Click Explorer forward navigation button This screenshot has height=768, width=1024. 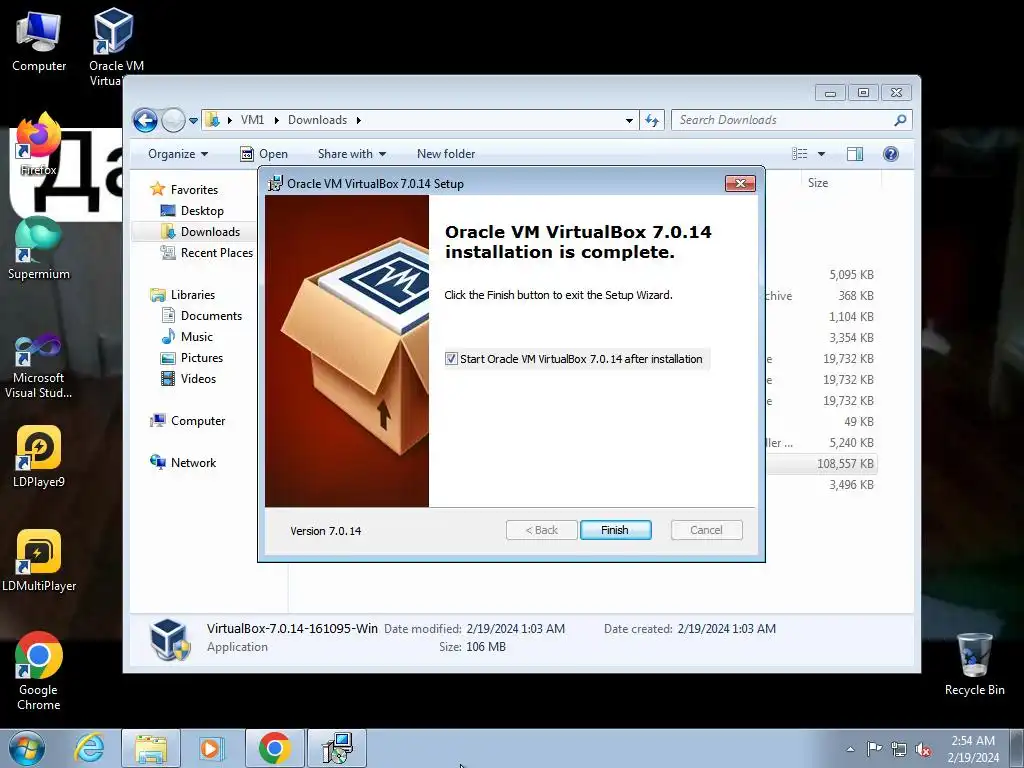173,120
